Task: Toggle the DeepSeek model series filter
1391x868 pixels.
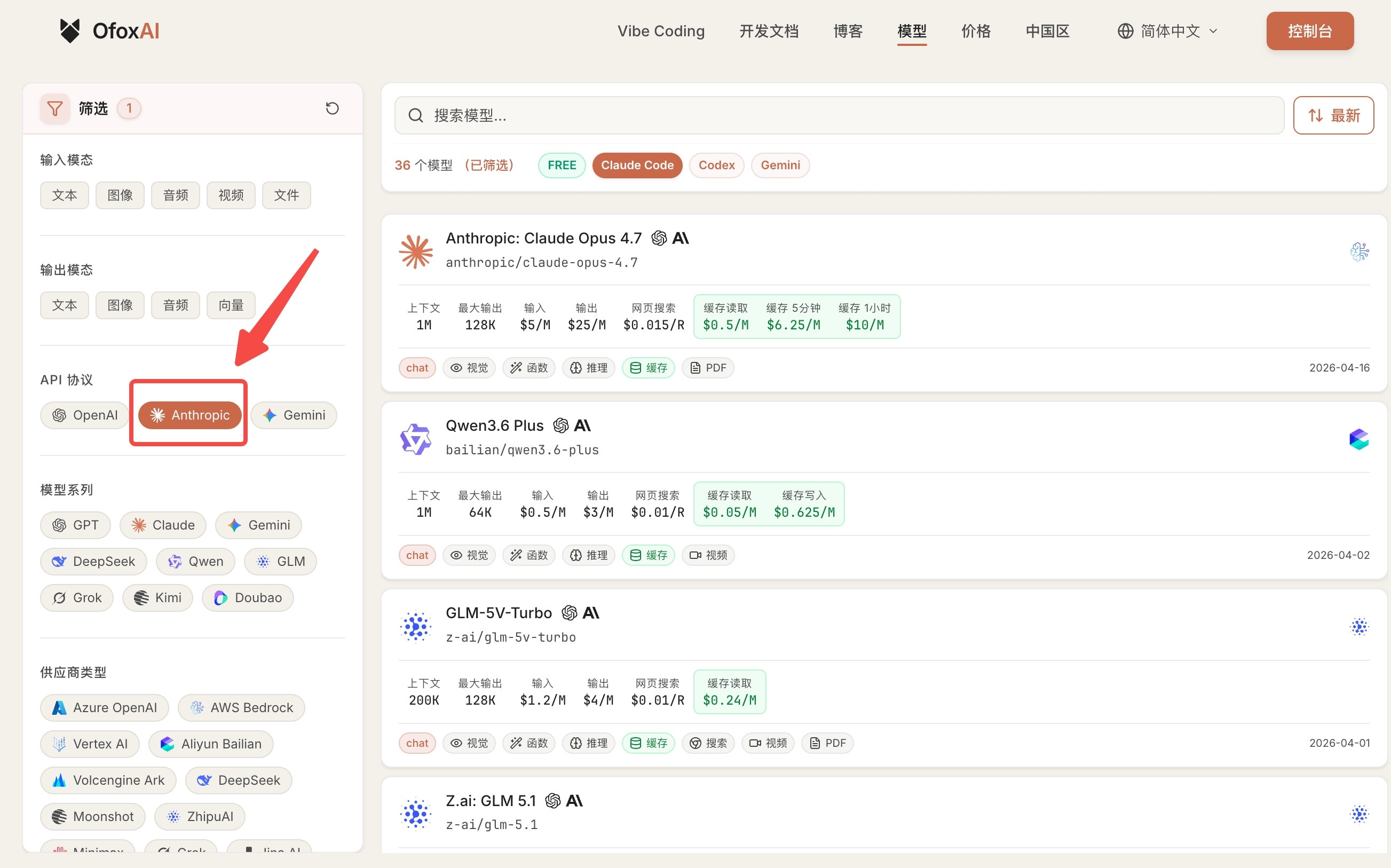Action: (x=93, y=562)
